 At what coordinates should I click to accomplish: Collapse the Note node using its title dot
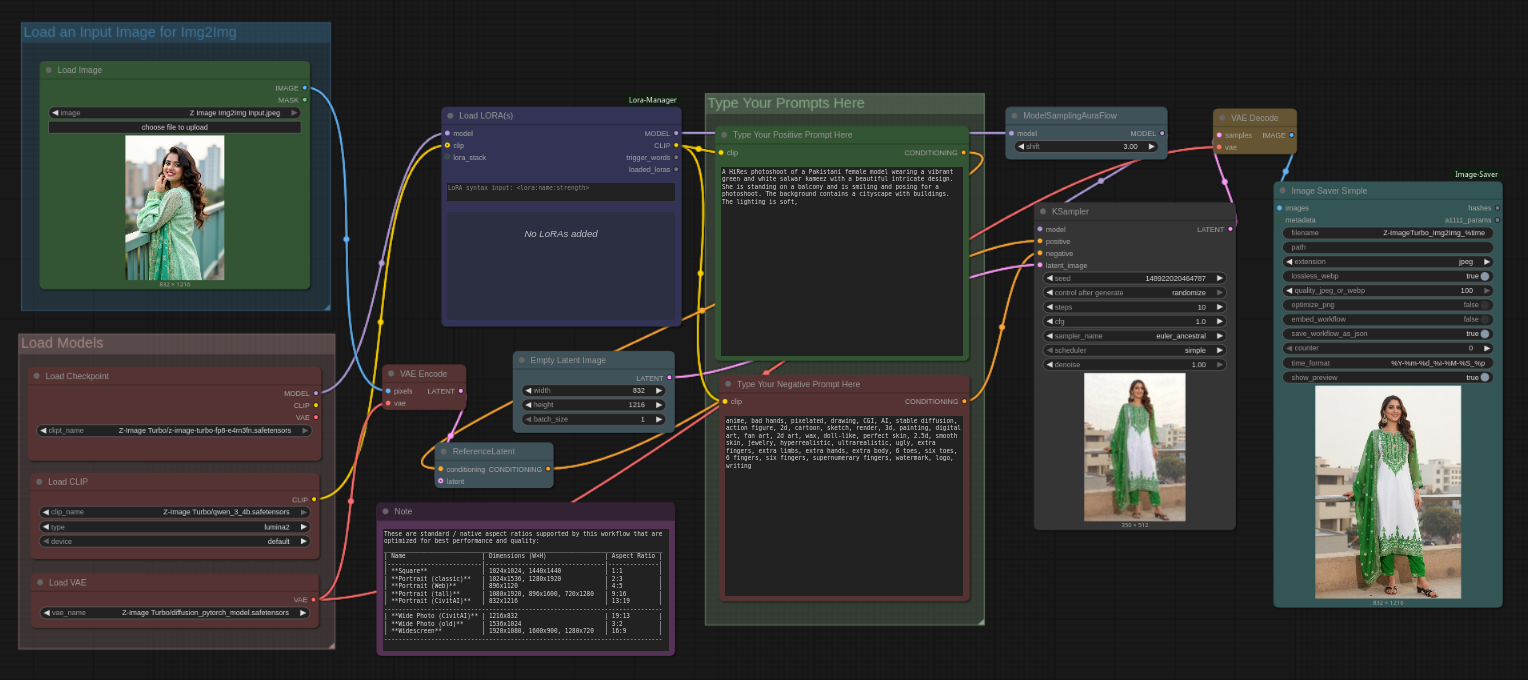click(x=385, y=511)
